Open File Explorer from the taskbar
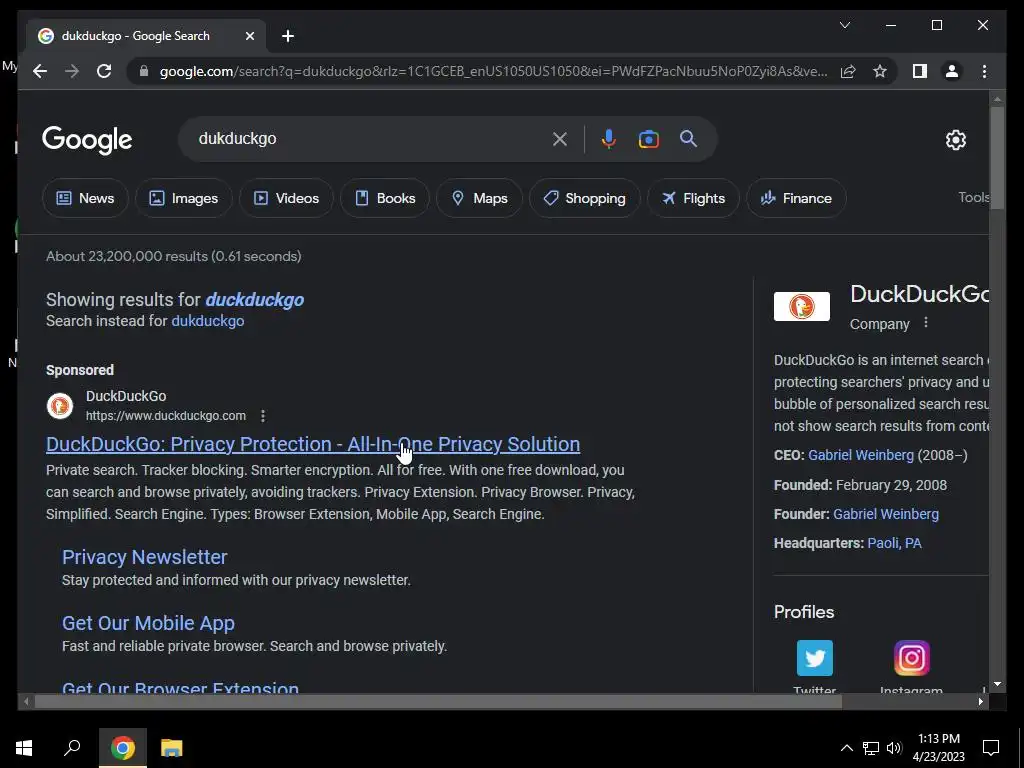This screenshot has width=1024, height=768. point(171,748)
